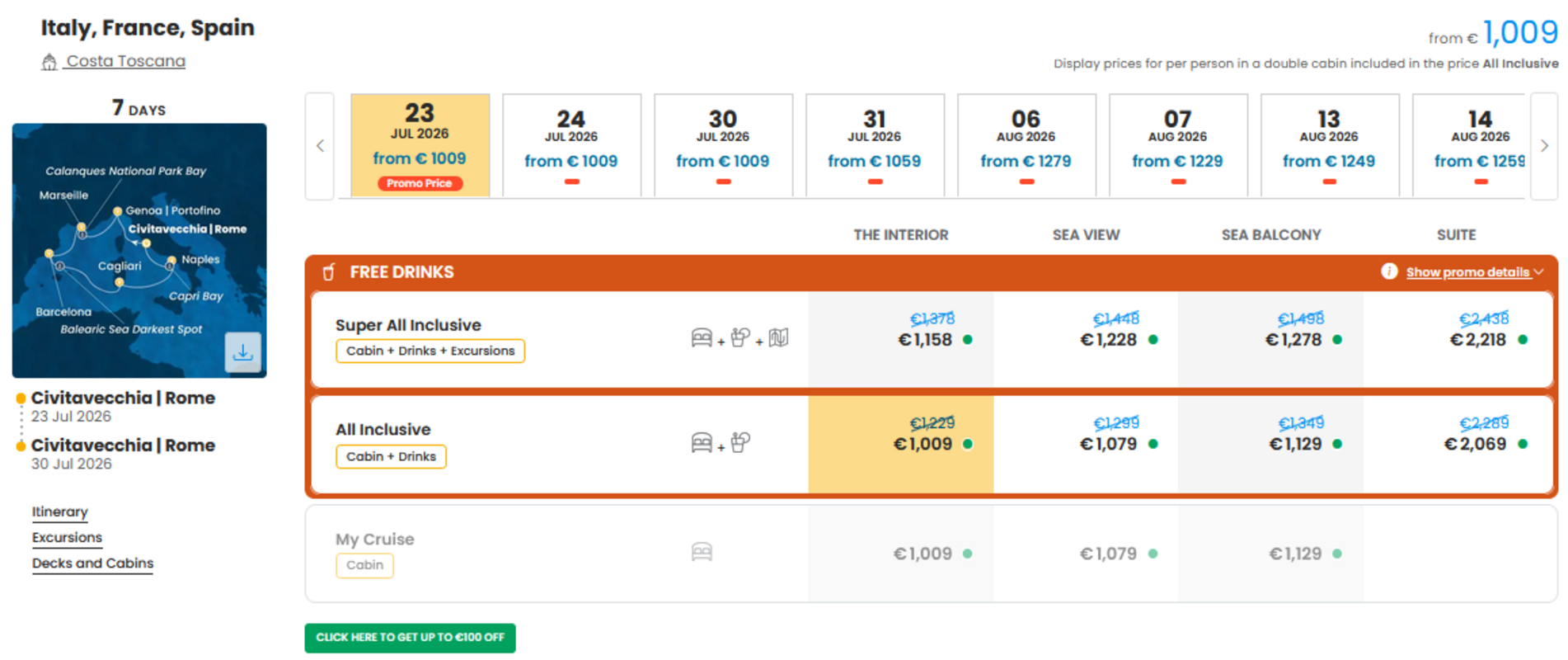The width and height of the screenshot is (1568, 660).
Task: Choose Super All Inclusive Sea Balcony at €1,278
Action: click(1270, 338)
